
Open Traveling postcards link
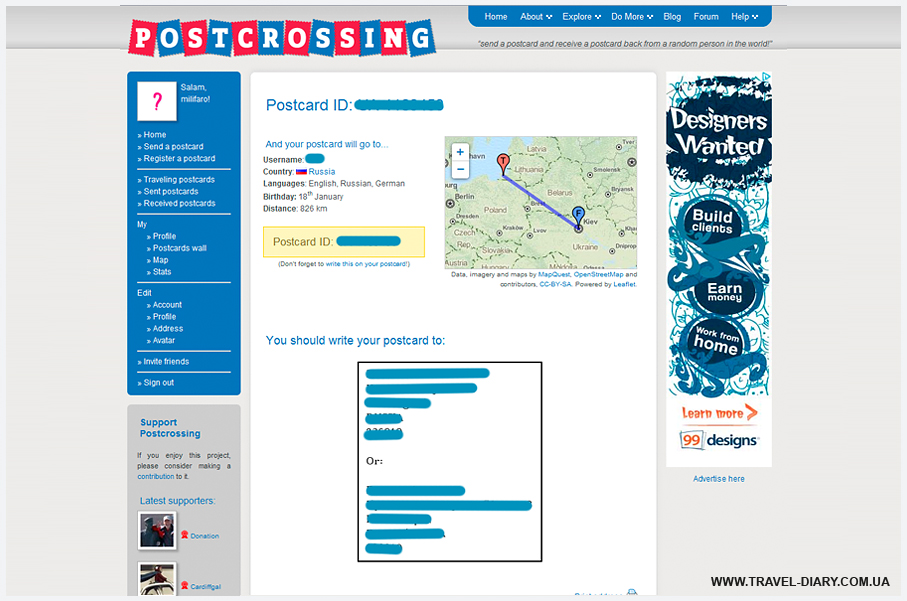pos(179,180)
